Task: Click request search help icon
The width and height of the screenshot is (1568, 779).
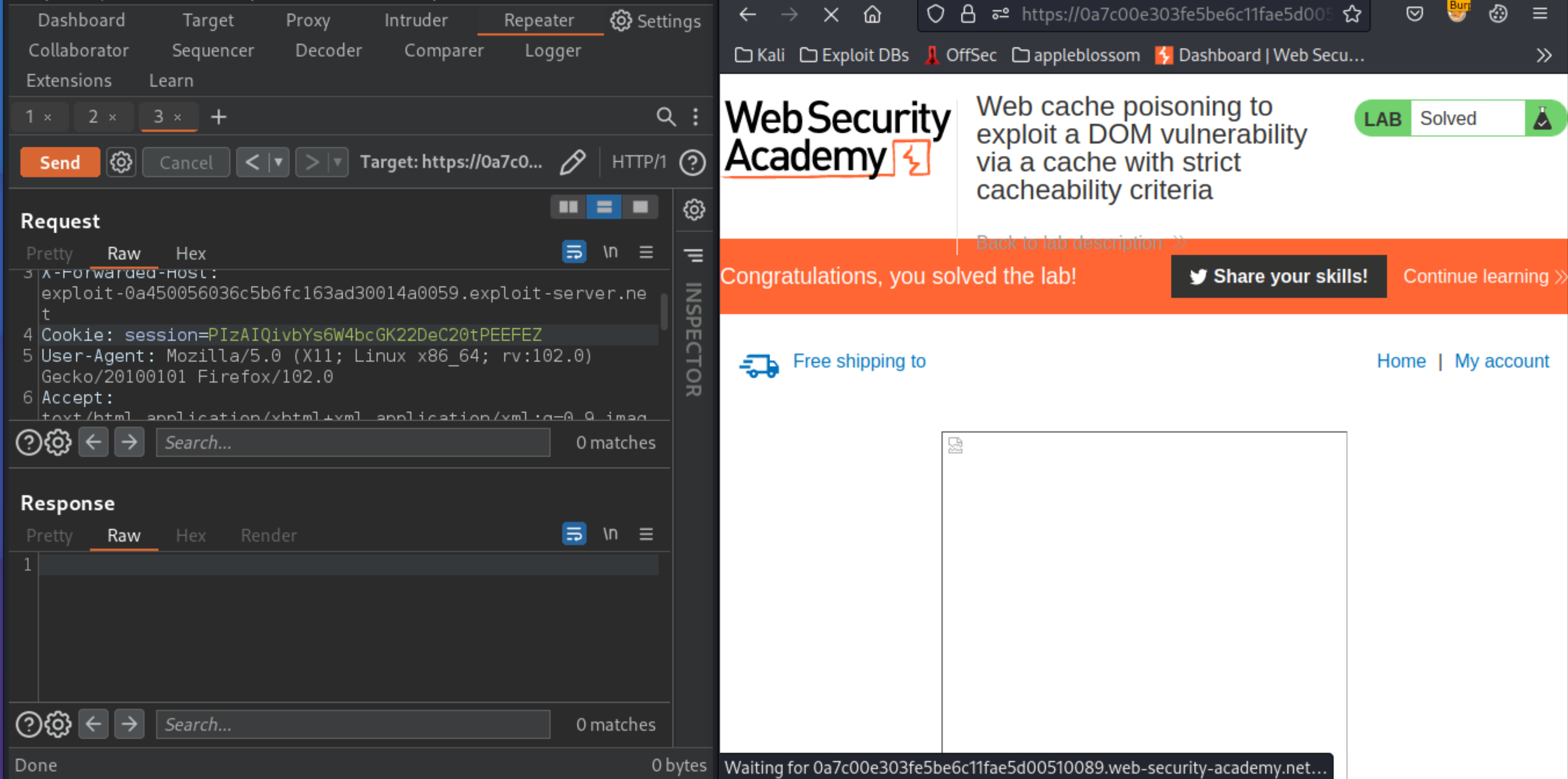Action: tap(28, 443)
